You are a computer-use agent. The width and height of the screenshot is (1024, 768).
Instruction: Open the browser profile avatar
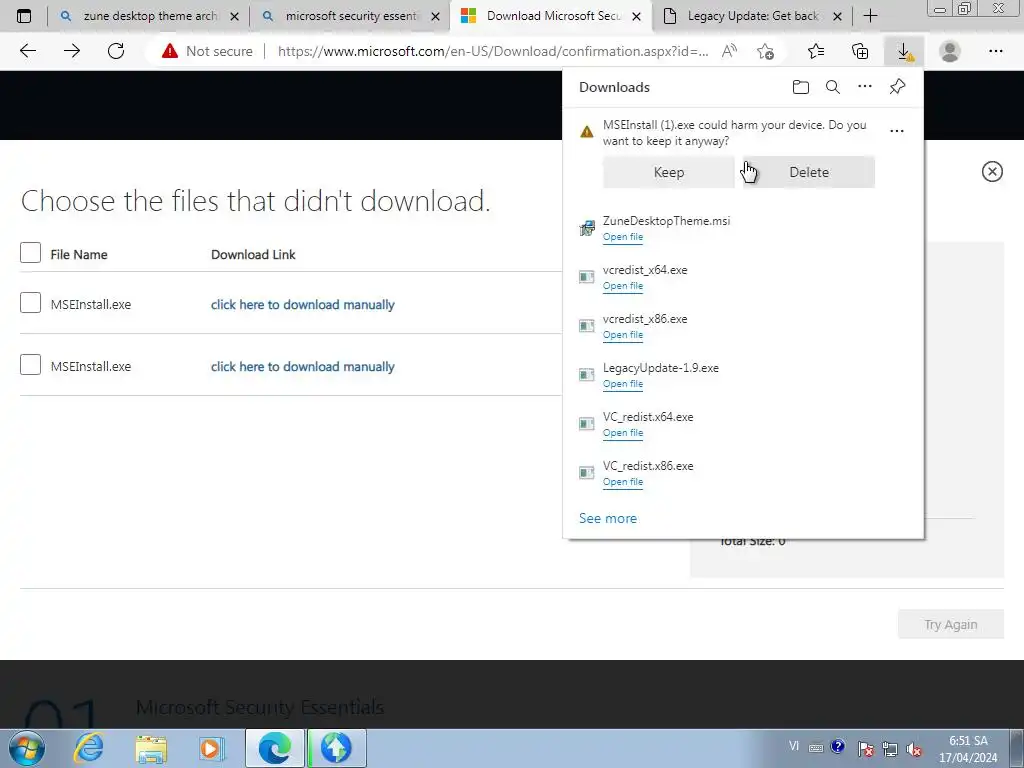pyautogui.click(x=950, y=51)
